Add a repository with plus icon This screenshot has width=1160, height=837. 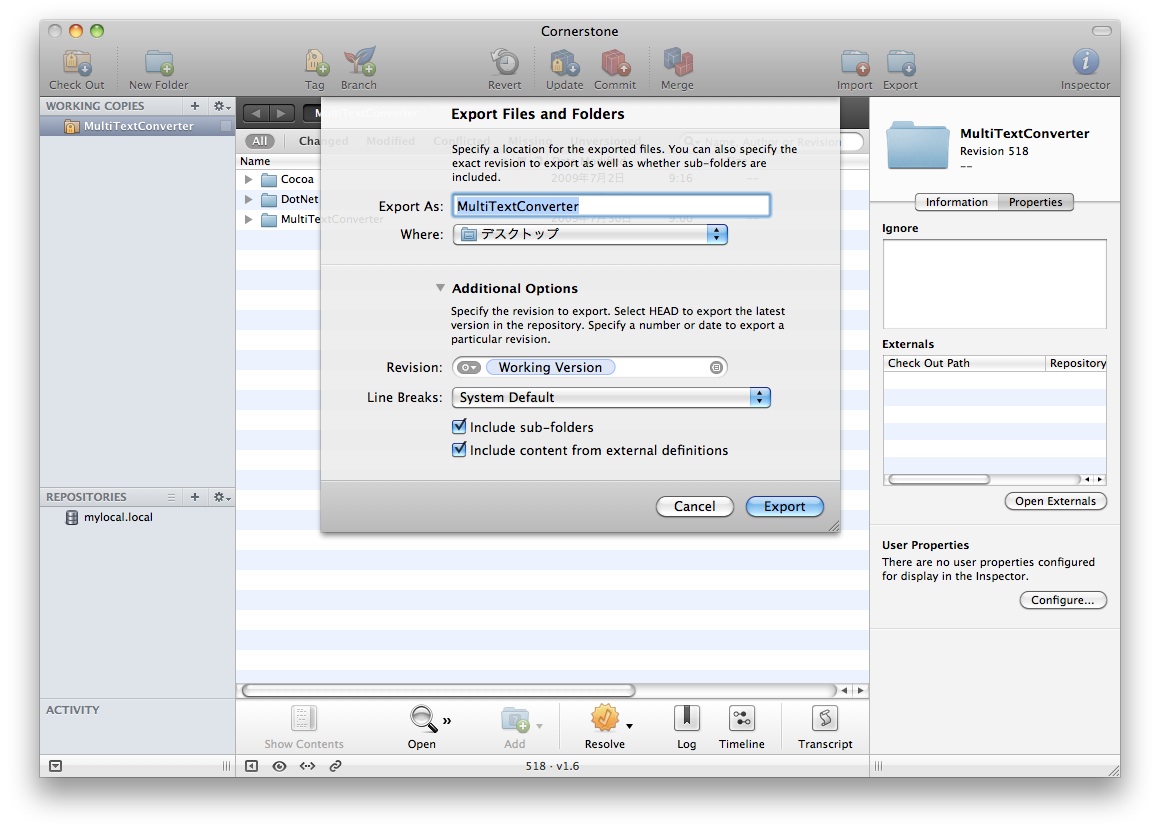click(x=195, y=497)
